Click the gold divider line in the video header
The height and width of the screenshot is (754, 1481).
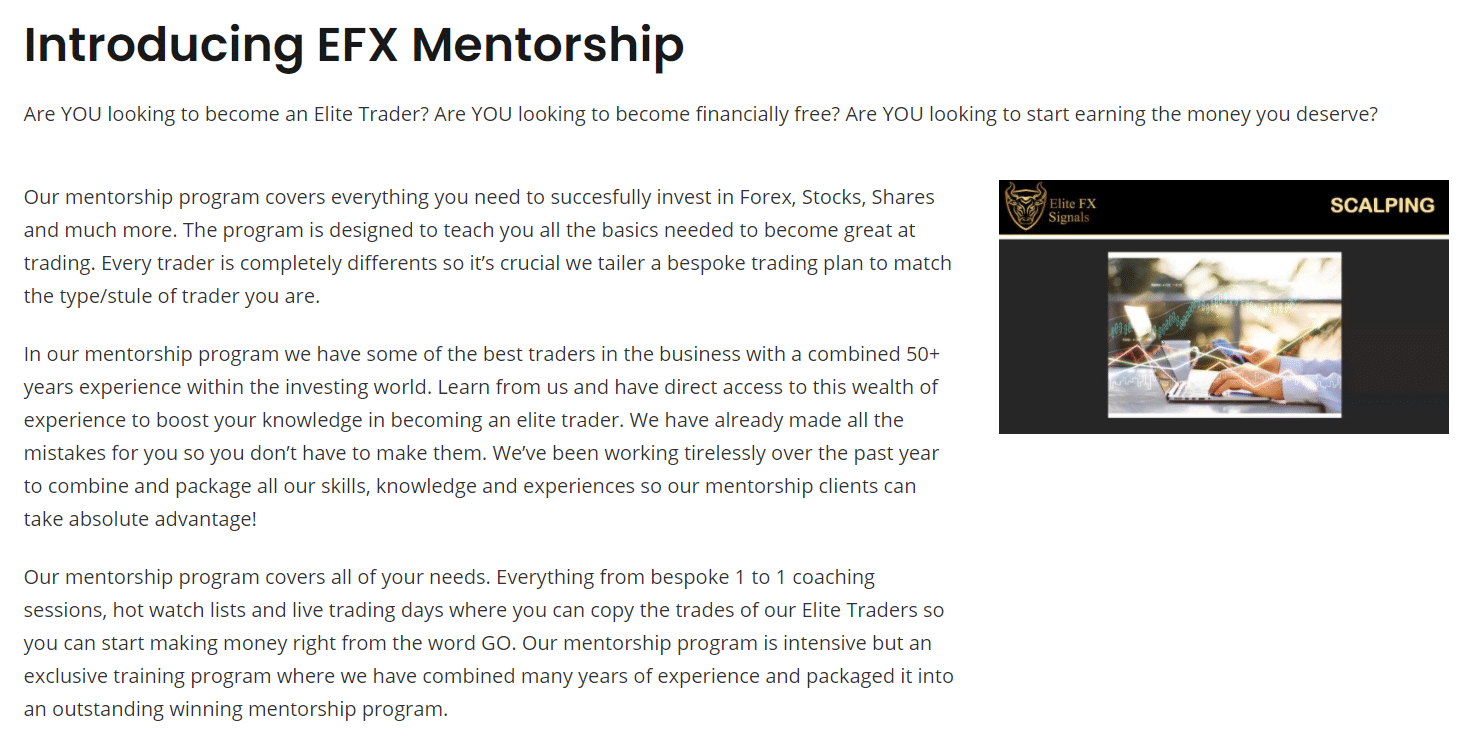[1224, 235]
